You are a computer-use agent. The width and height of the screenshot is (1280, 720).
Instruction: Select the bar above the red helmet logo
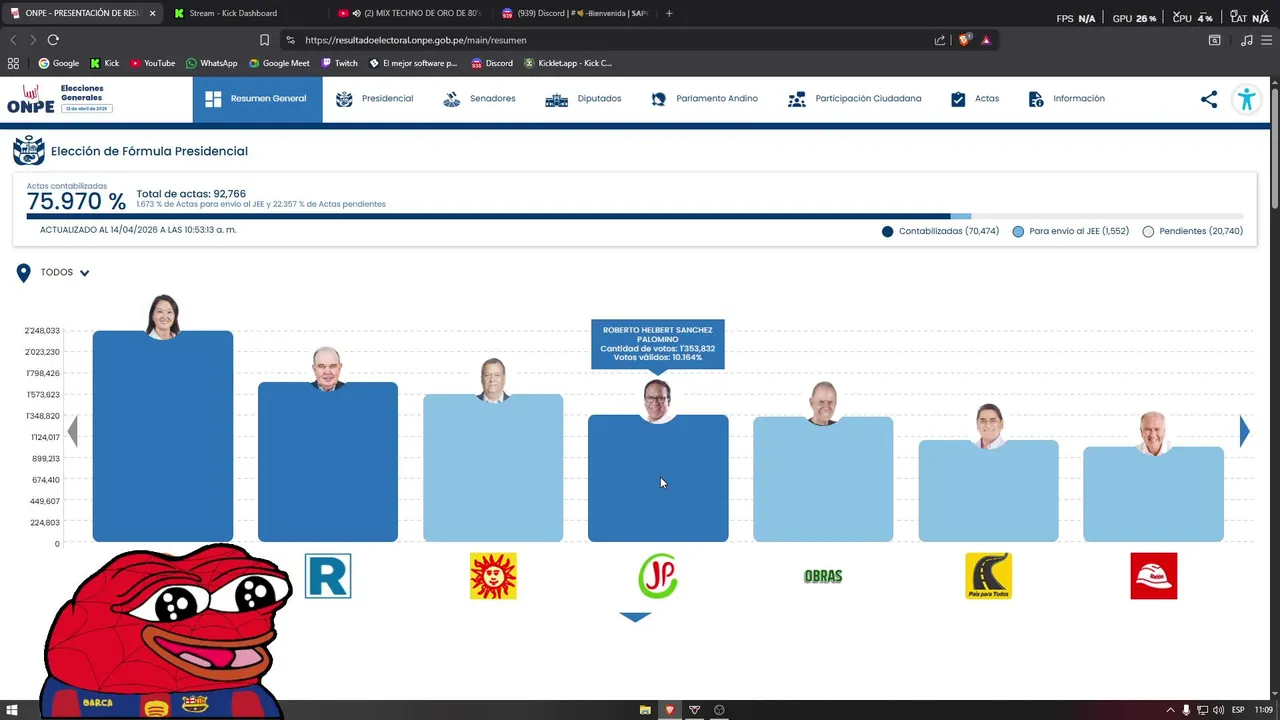point(1153,494)
